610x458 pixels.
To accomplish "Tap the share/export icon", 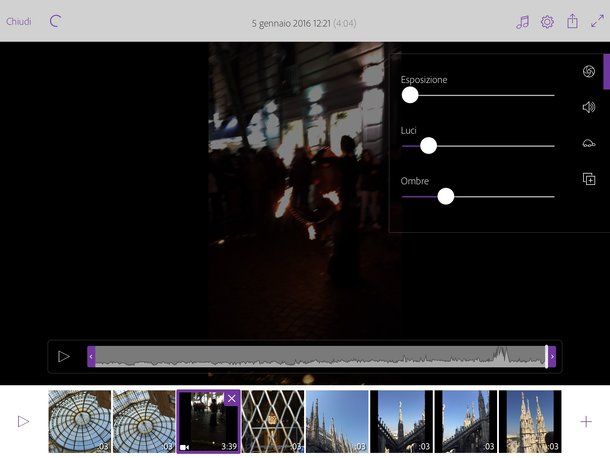I will 572,21.
